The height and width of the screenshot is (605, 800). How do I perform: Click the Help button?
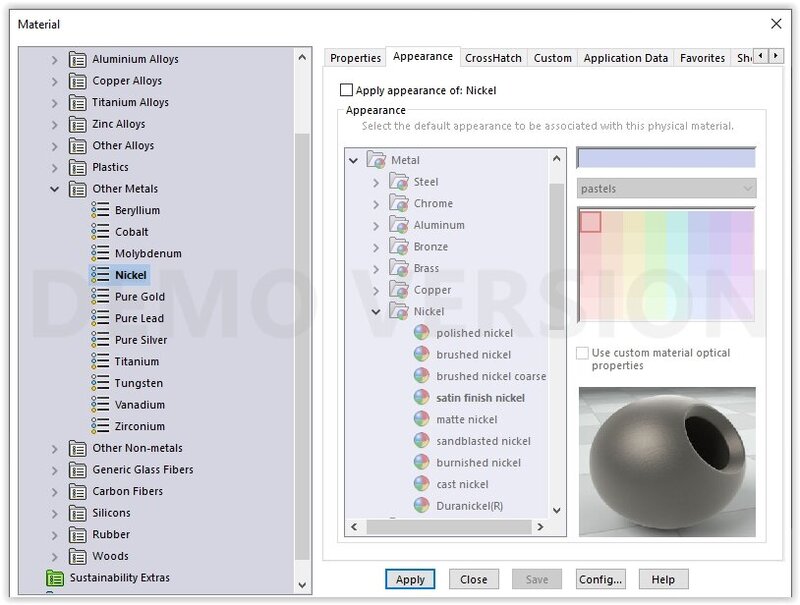[x=663, y=579]
